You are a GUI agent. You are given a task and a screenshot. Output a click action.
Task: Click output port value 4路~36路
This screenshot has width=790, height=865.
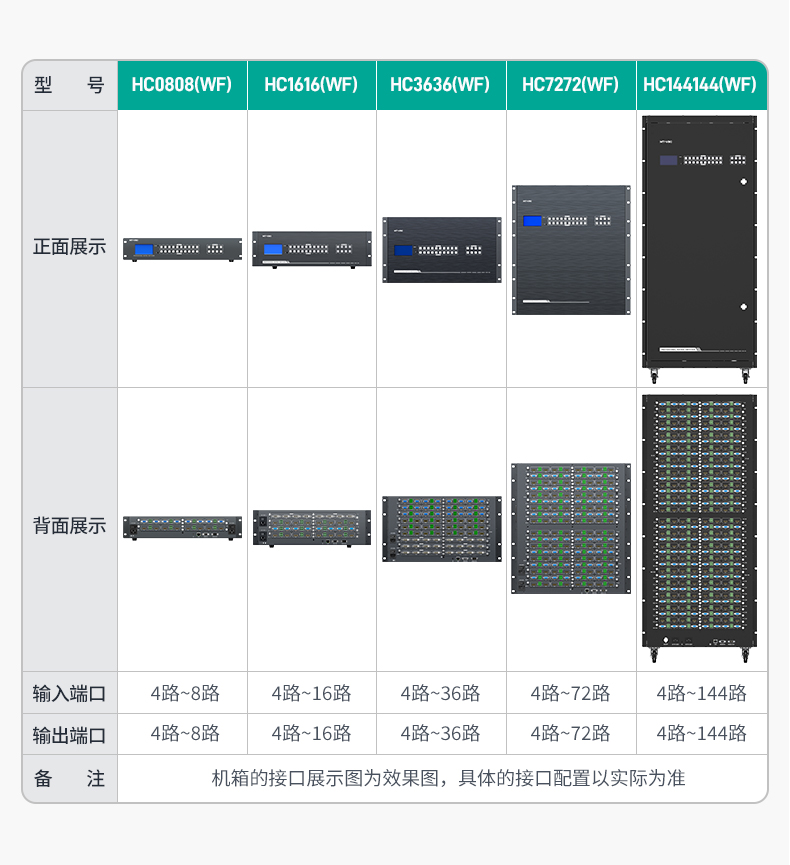440,734
